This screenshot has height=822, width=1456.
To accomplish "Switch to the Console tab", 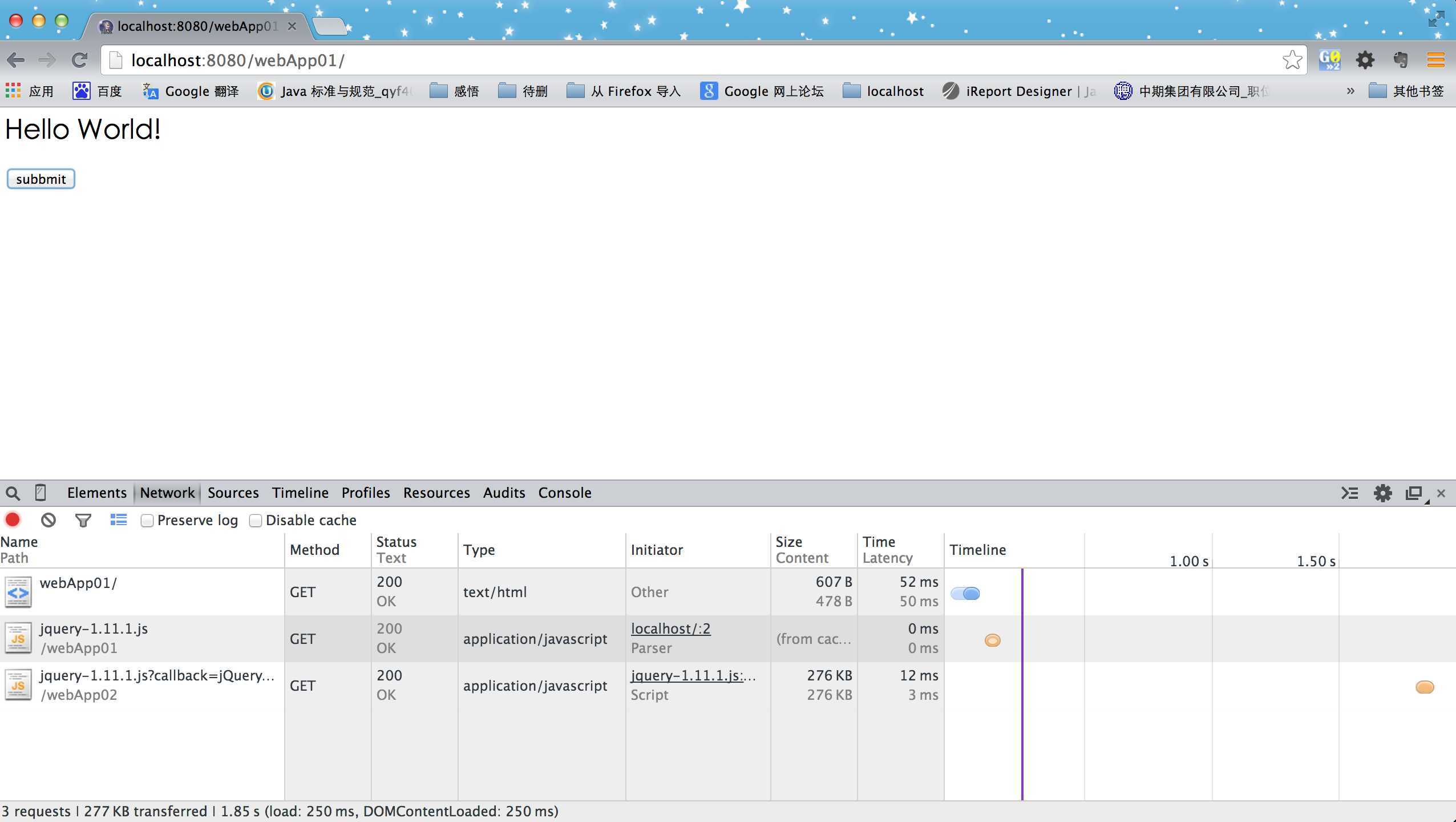I will tap(565, 493).
